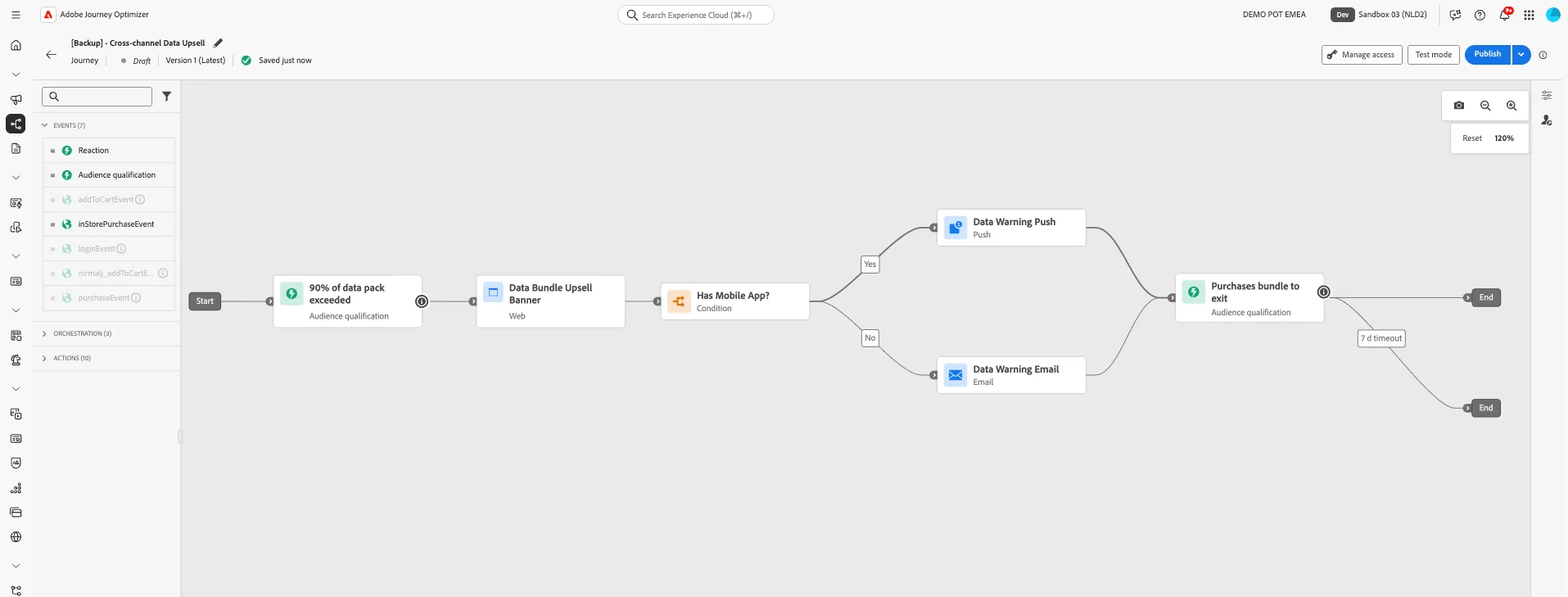The height and width of the screenshot is (597, 1568).
Task: Reset the canvas zoom
Action: (x=1472, y=138)
